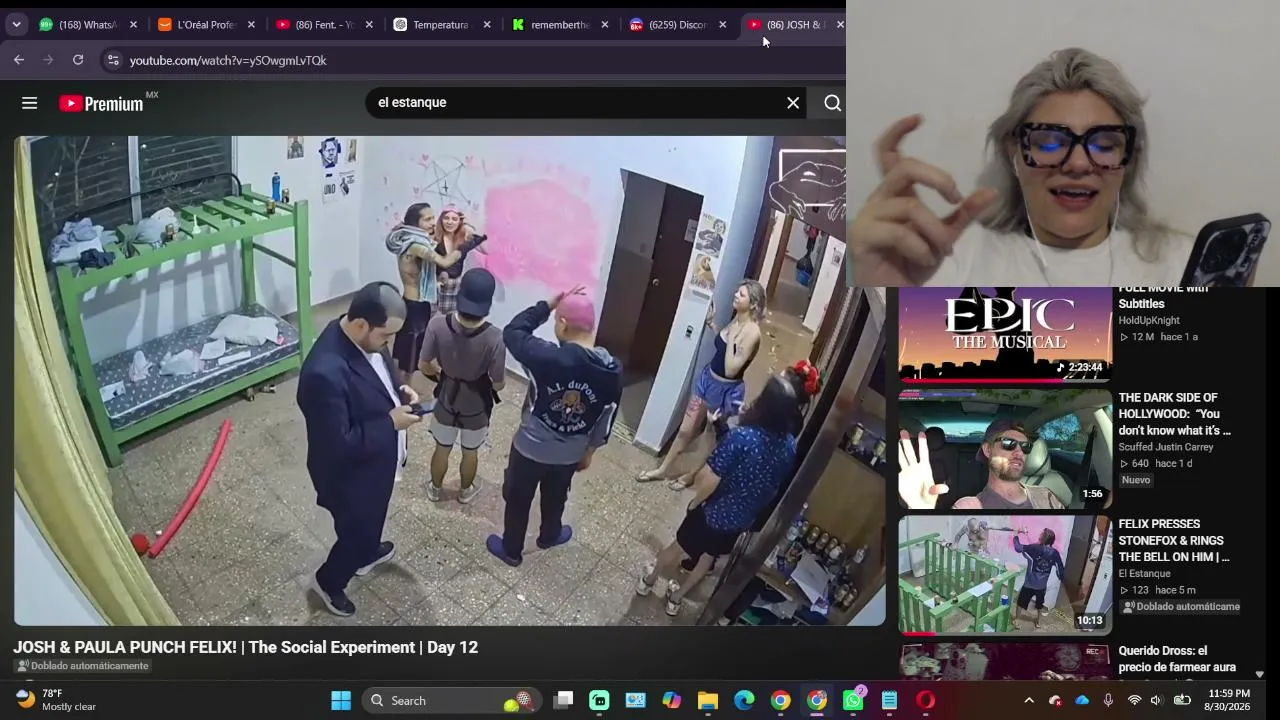
Task: Show hidden system tray icons
Action: [1028, 700]
